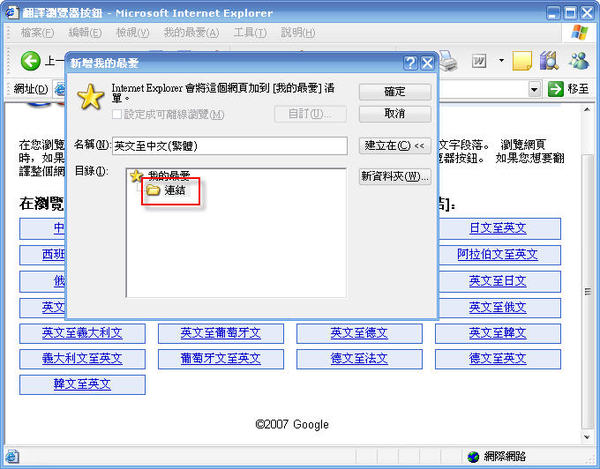Image resolution: width=600 pixels, height=469 pixels.
Task: Click the 名稱 input field
Action: pyautogui.click(x=230, y=146)
